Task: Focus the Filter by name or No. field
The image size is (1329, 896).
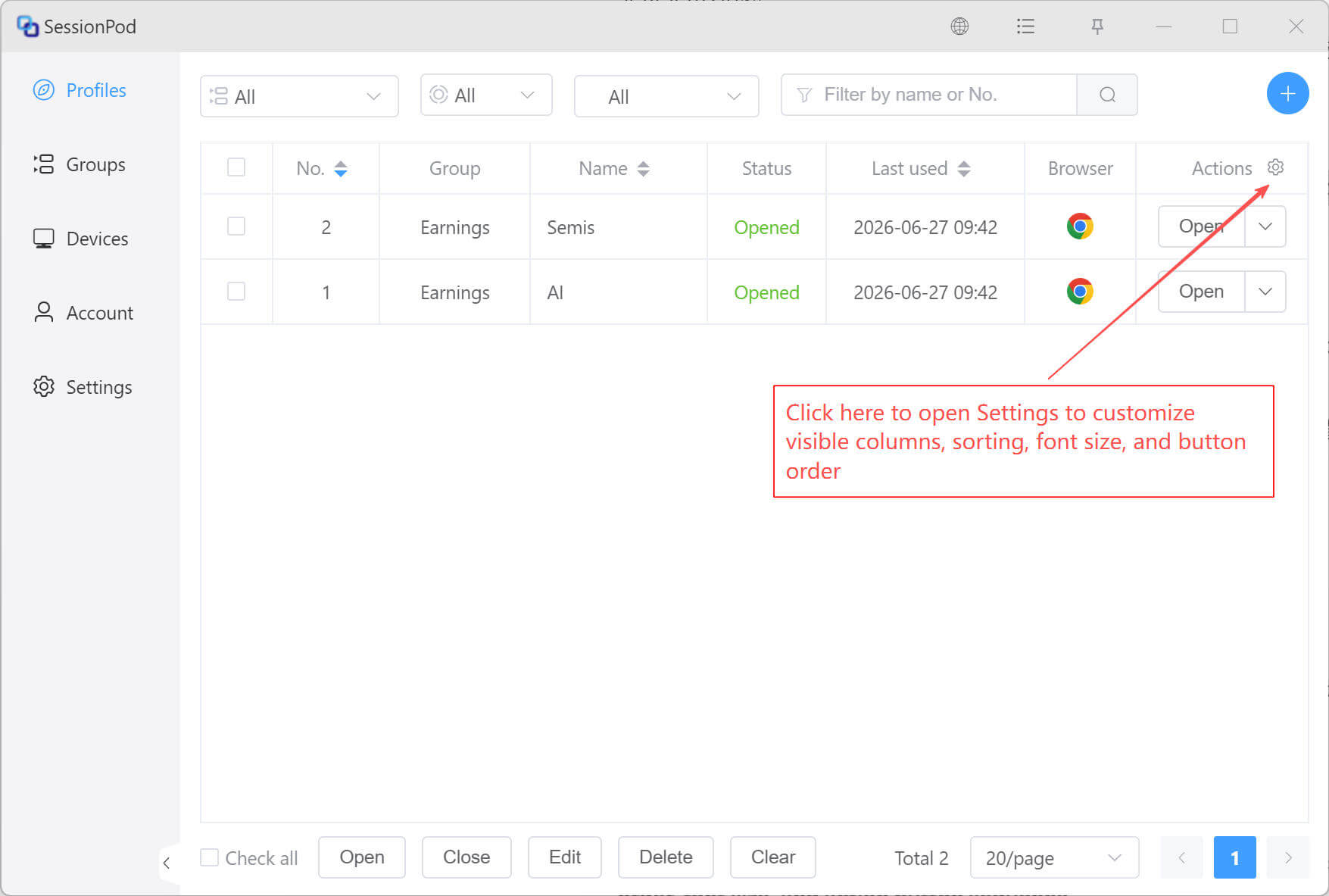Action: click(928, 95)
